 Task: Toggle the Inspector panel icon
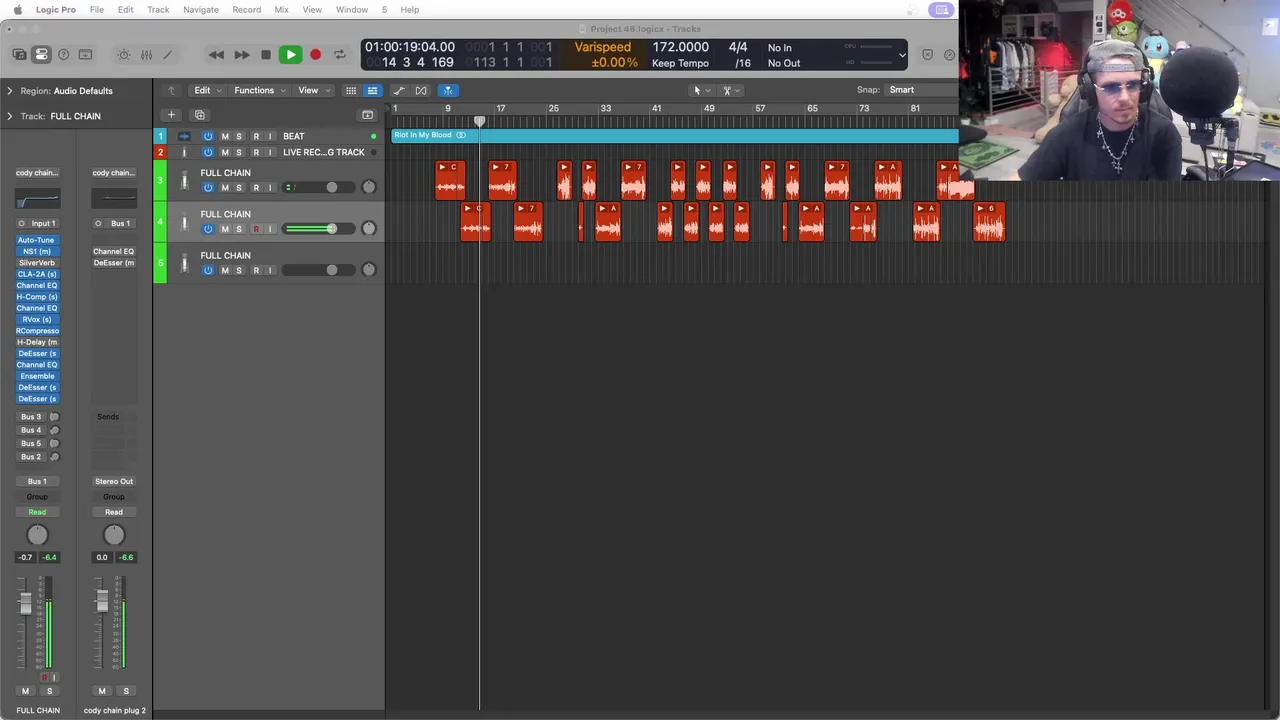[x=41, y=55]
